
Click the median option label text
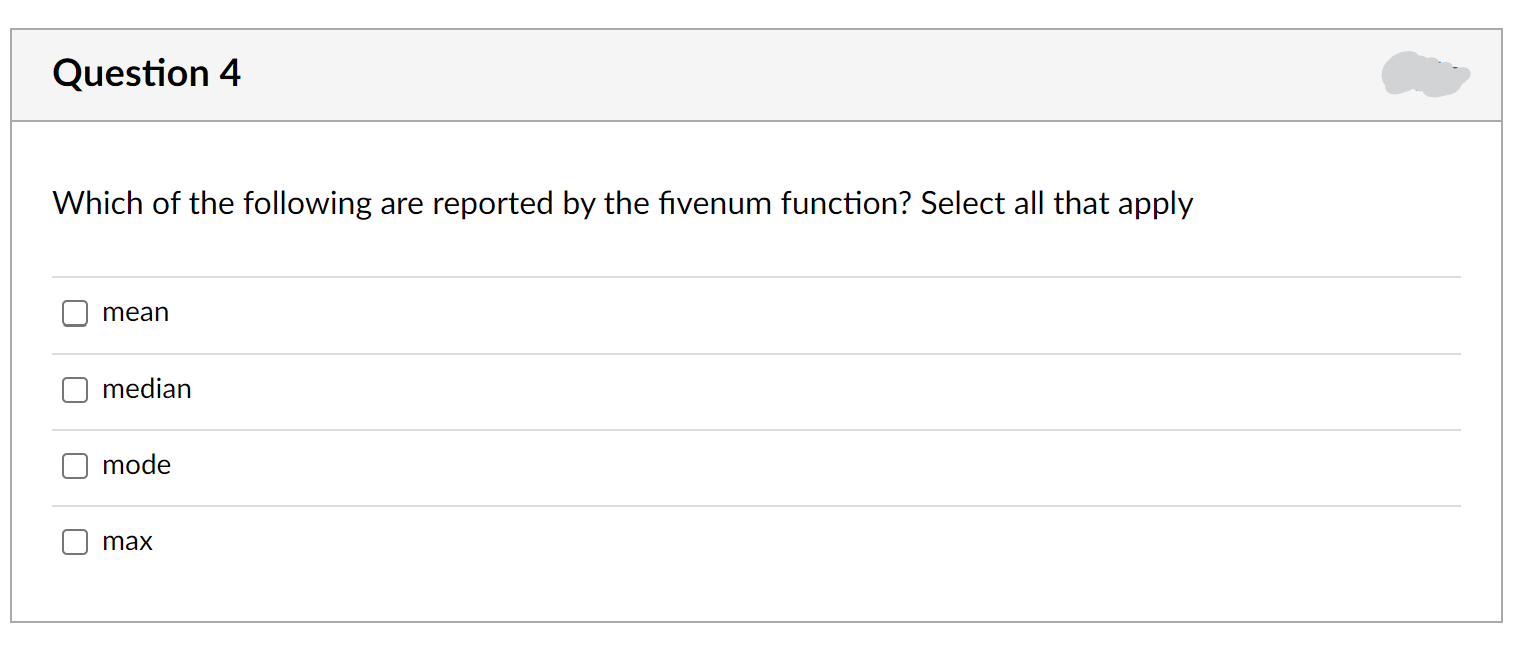click(147, 390)
